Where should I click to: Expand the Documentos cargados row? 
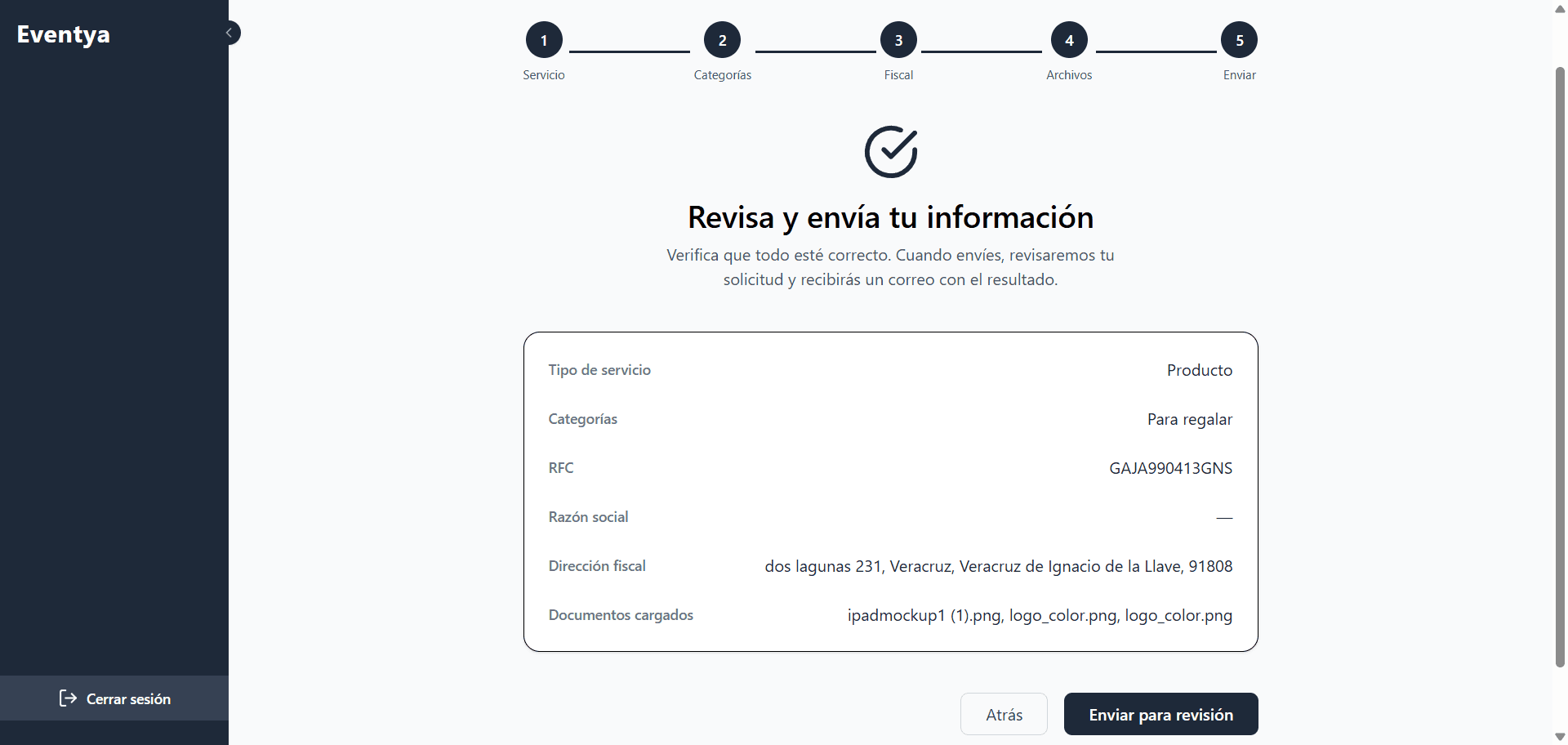point(890,615)
